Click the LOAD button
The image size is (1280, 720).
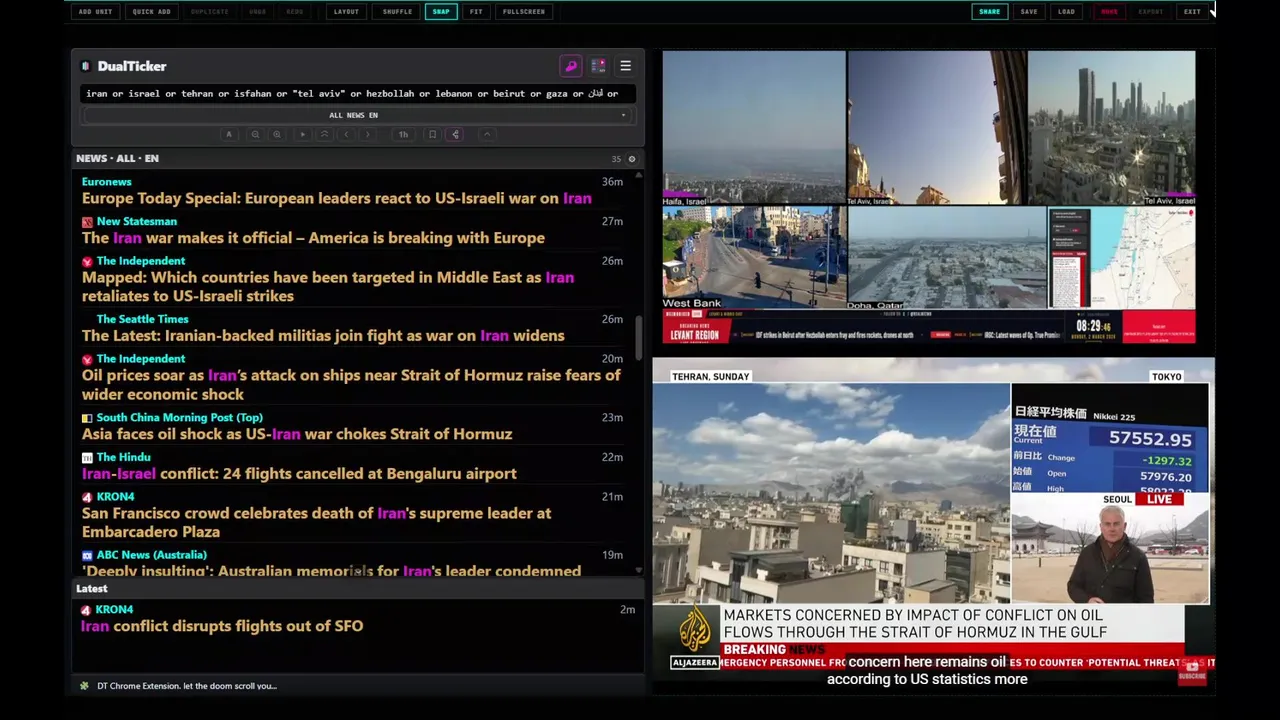pyautogui.click(x=1067, y=12)
